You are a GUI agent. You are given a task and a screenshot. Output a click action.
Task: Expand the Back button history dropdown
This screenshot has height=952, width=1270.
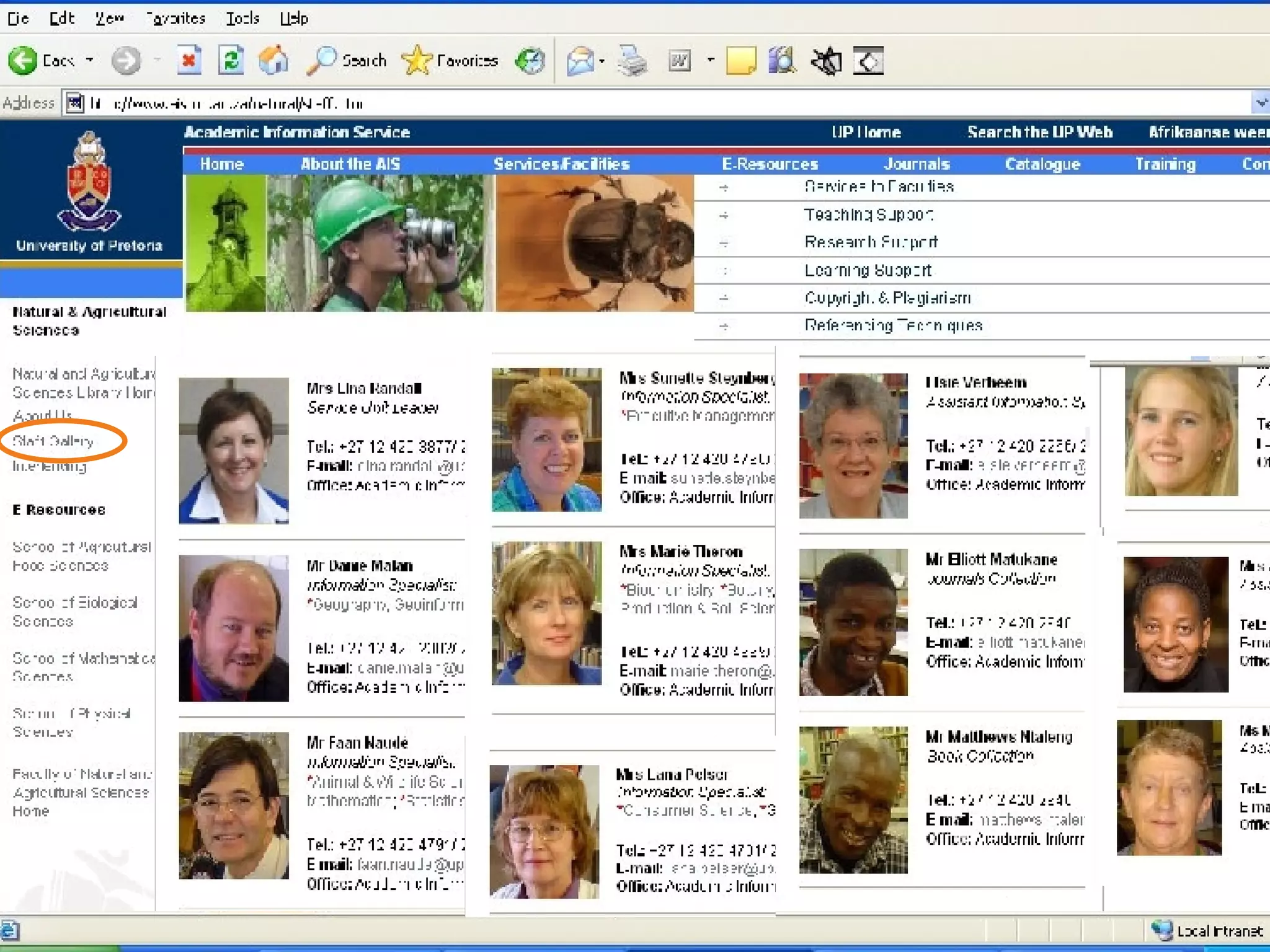90,61
